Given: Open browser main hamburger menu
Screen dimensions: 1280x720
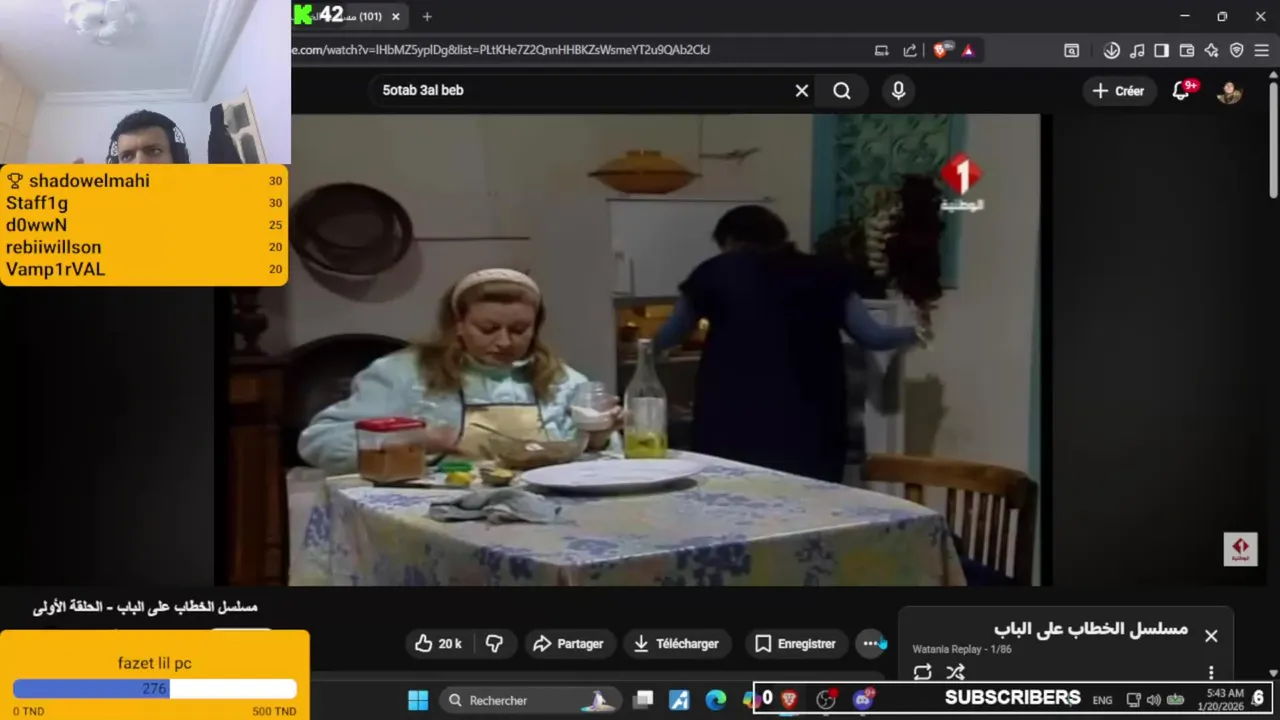Looking at the screenshot, I should 1261,50.
